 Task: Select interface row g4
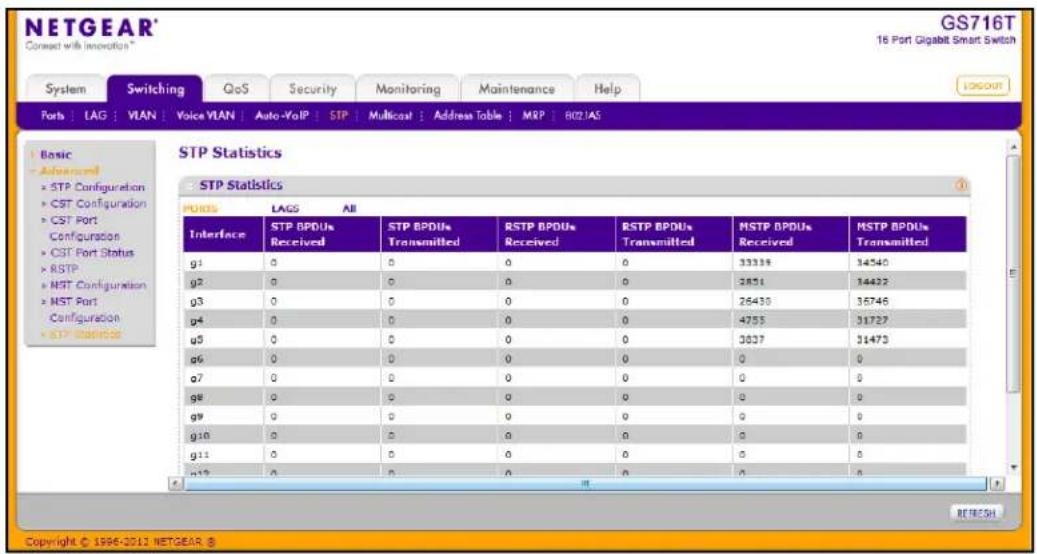(575, 320)
